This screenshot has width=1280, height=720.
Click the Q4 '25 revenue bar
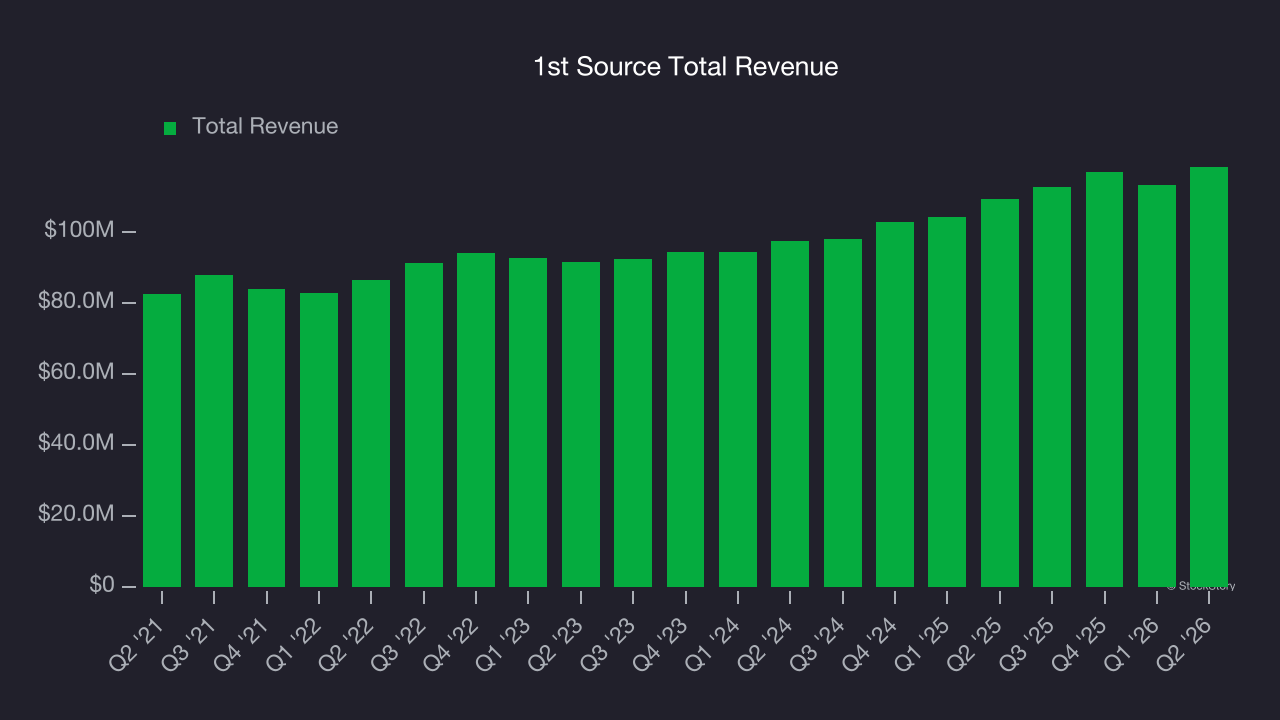tap(1105, 379)
